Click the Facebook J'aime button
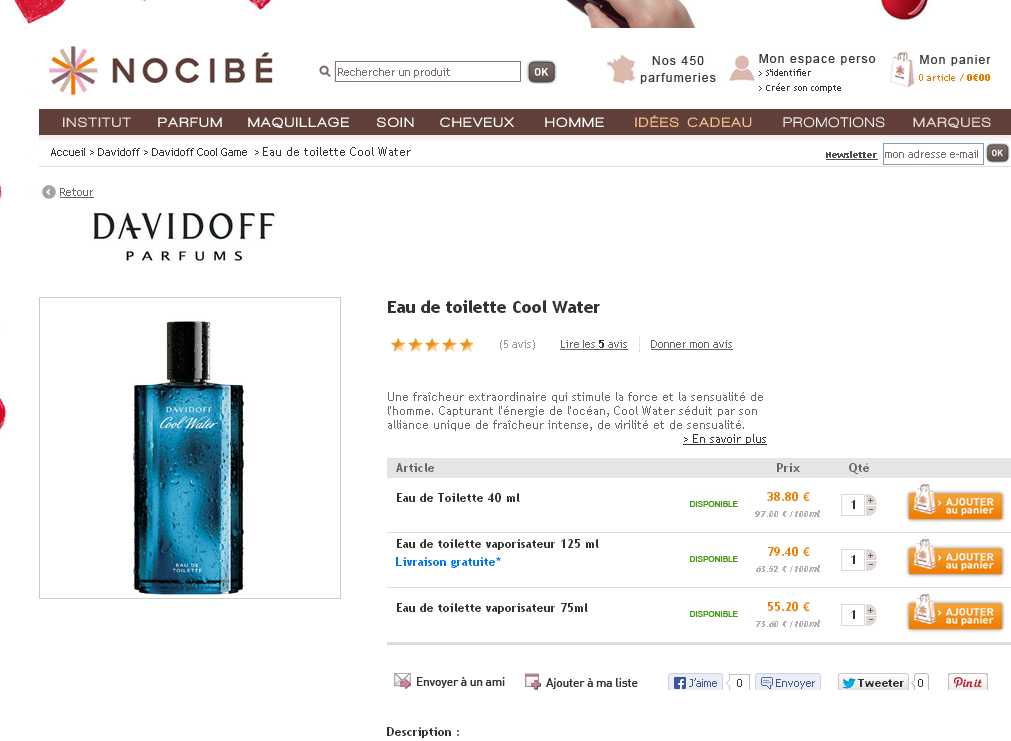The image size is (1011, 741). coord(695,682)
